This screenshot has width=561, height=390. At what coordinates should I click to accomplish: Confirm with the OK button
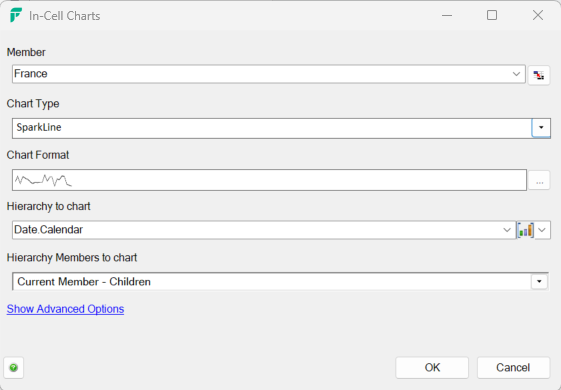pos(432,367)
